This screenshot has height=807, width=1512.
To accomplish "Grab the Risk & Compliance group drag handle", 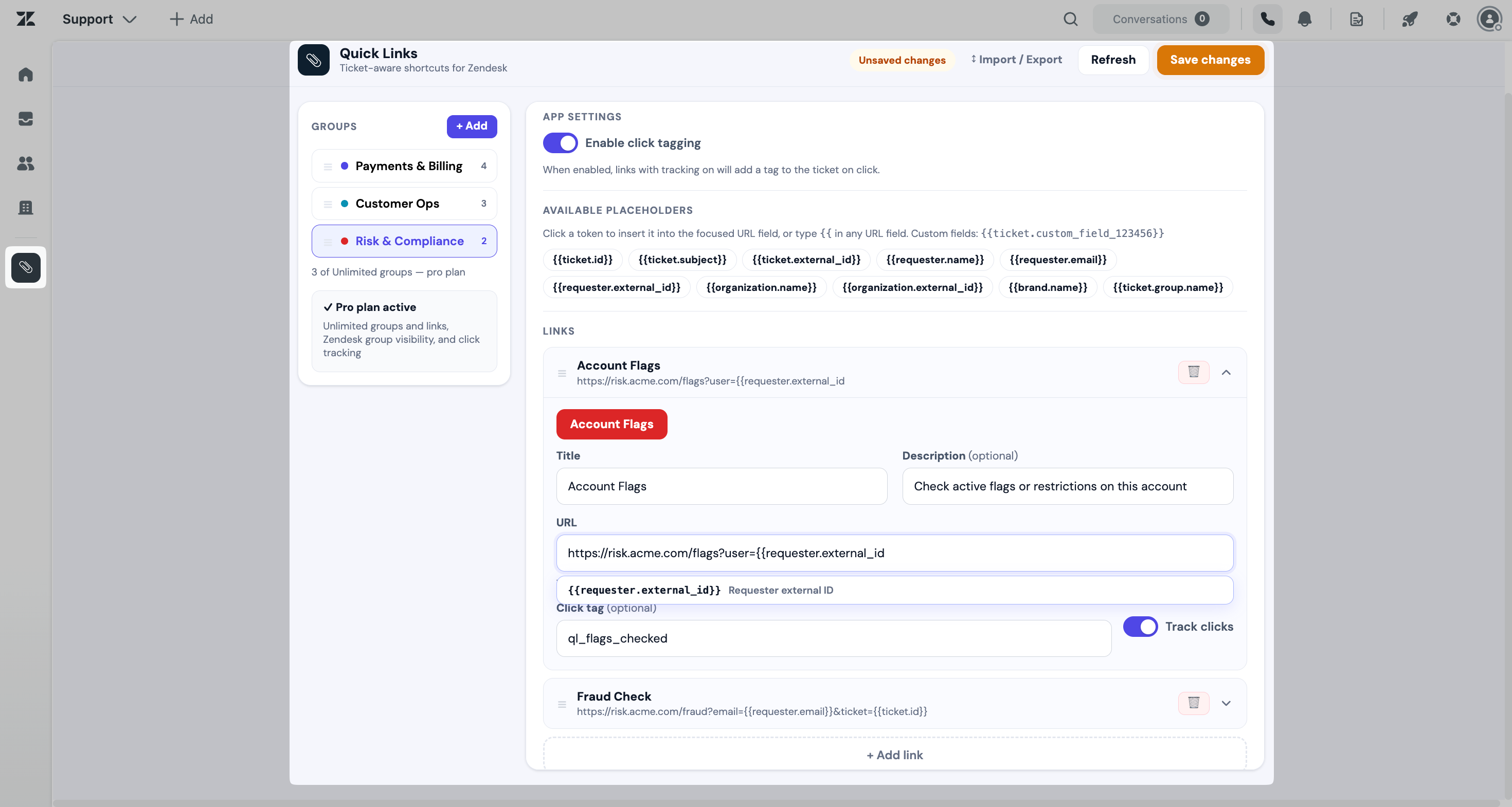I will coord(328,242).
